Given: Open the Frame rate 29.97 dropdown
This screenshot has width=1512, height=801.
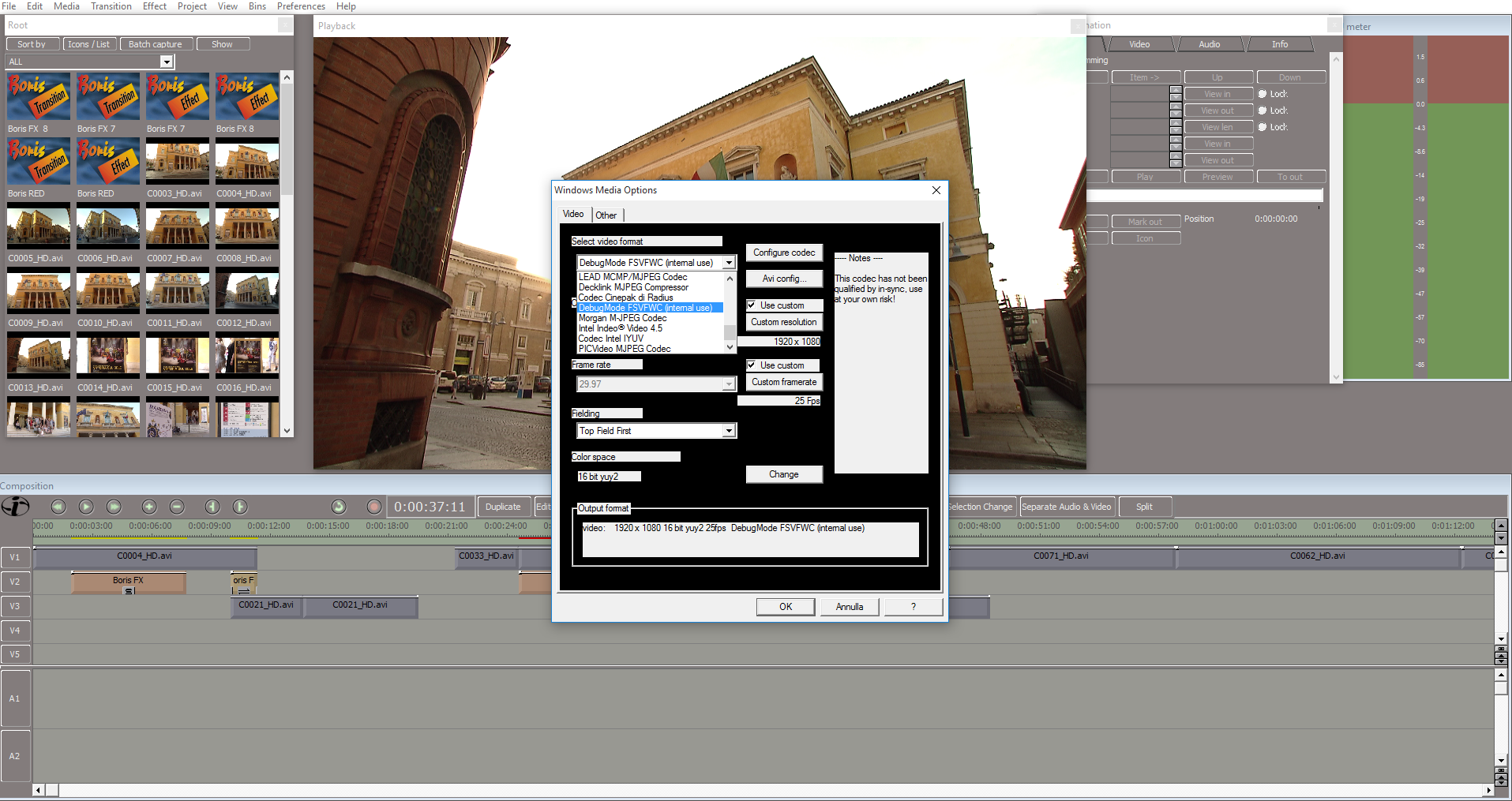Looking at the screenshot, I should (x=656, y=384).
